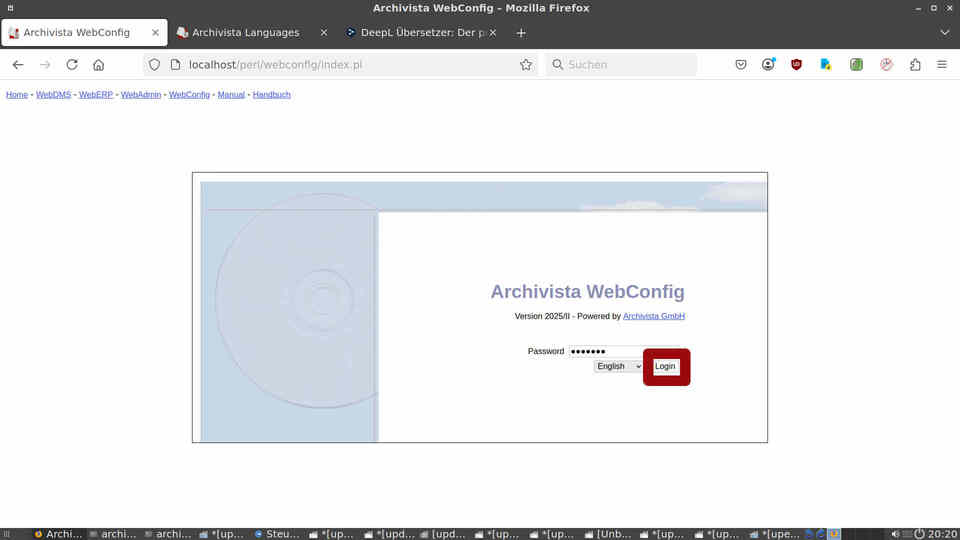Viewport: 960px width, 540px height.
Task: Click the browser Back arrow
Action: coord(18,64)
